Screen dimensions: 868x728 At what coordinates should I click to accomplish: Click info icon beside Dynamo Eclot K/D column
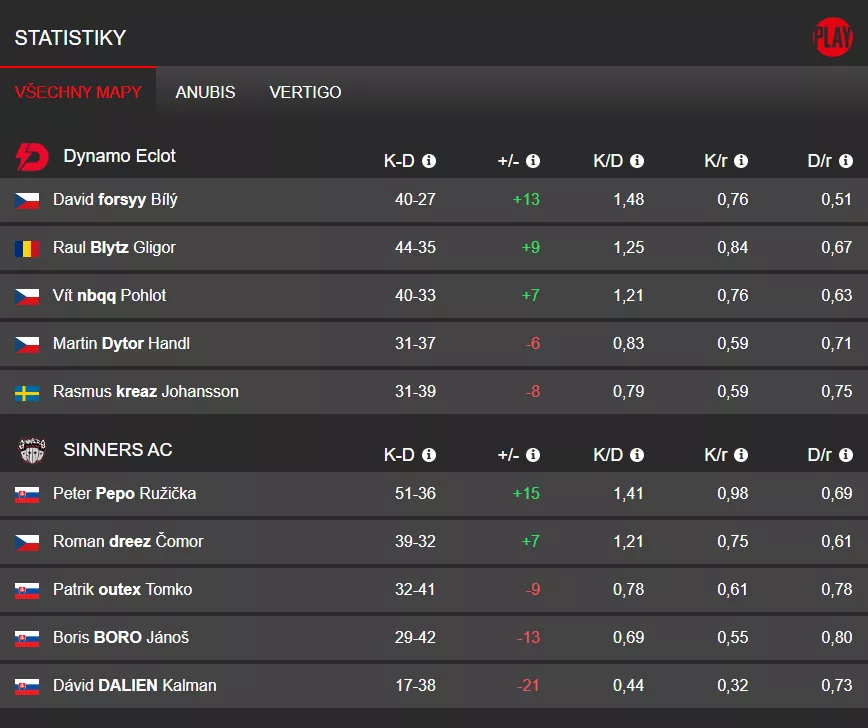pyautogui.click(x=637, y=161)
